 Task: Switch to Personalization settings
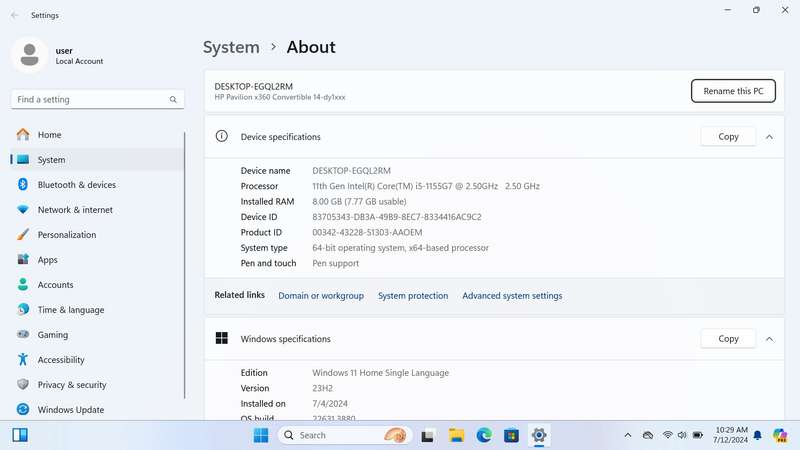point(97,235)
